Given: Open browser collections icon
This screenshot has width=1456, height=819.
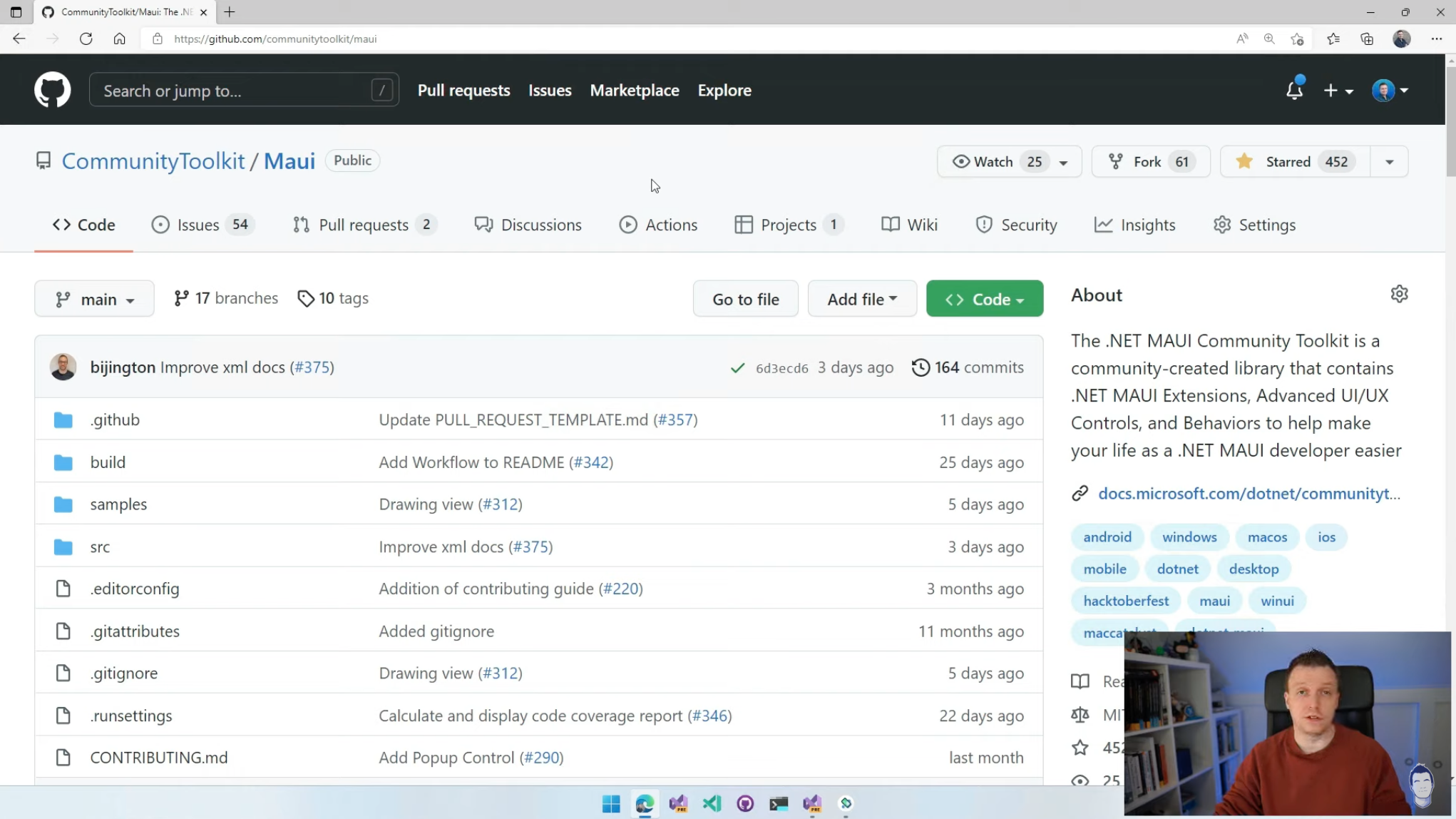Looking at the screenshot, I should (1367, 39).
